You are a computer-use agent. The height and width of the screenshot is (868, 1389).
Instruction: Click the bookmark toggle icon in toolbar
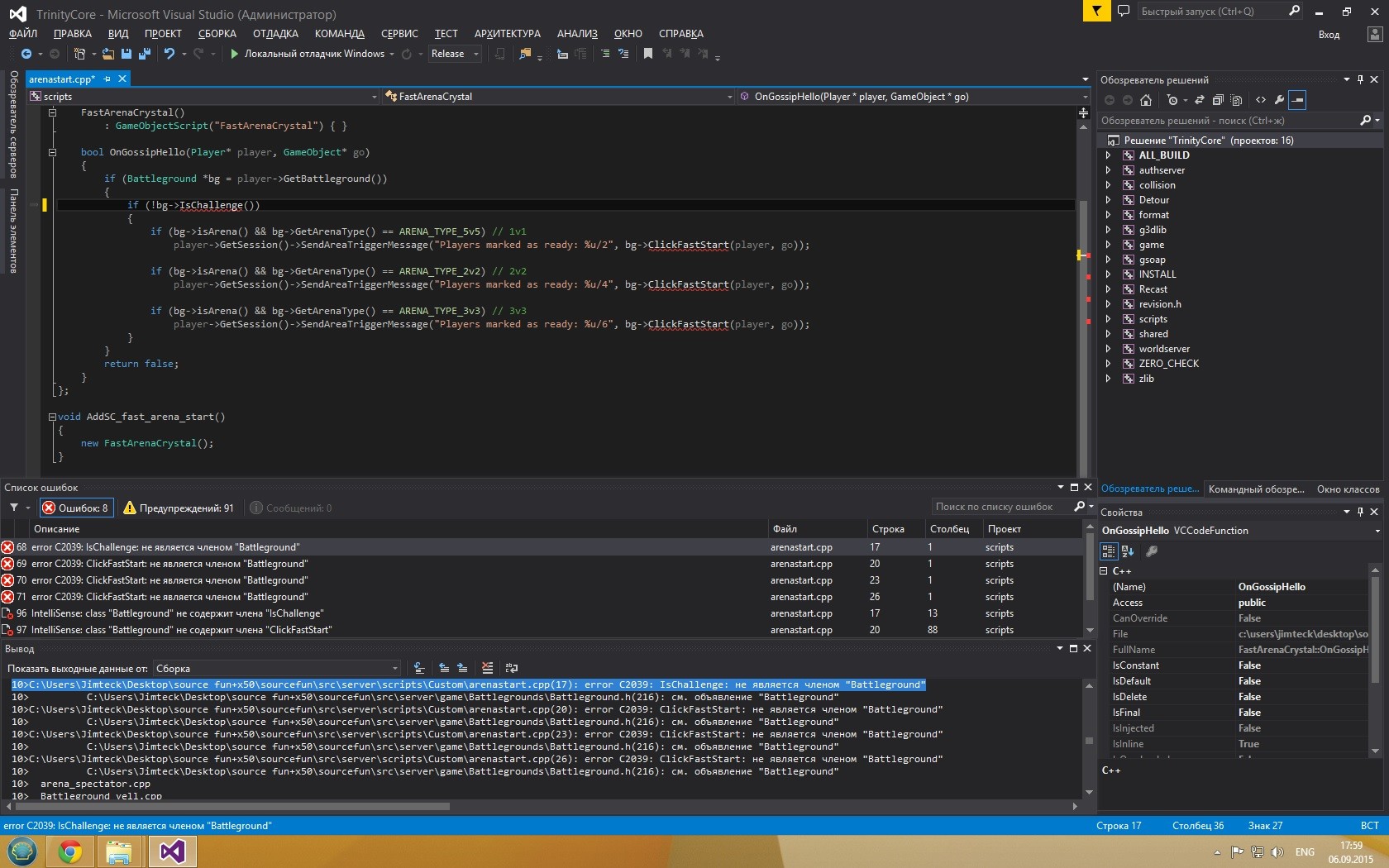[648, 54]
